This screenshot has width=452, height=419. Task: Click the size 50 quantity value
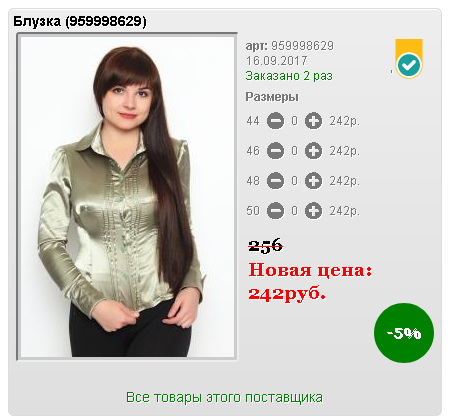point(294,211)
